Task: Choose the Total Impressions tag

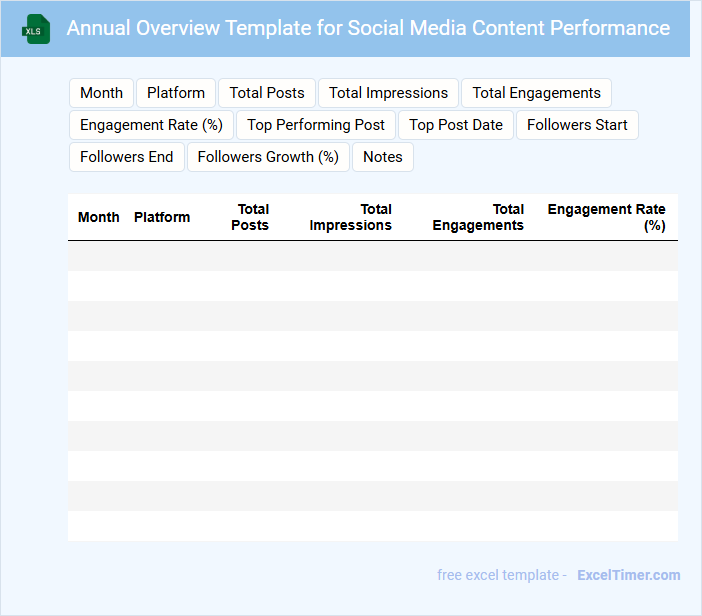Action: click(x=388, y=93)
